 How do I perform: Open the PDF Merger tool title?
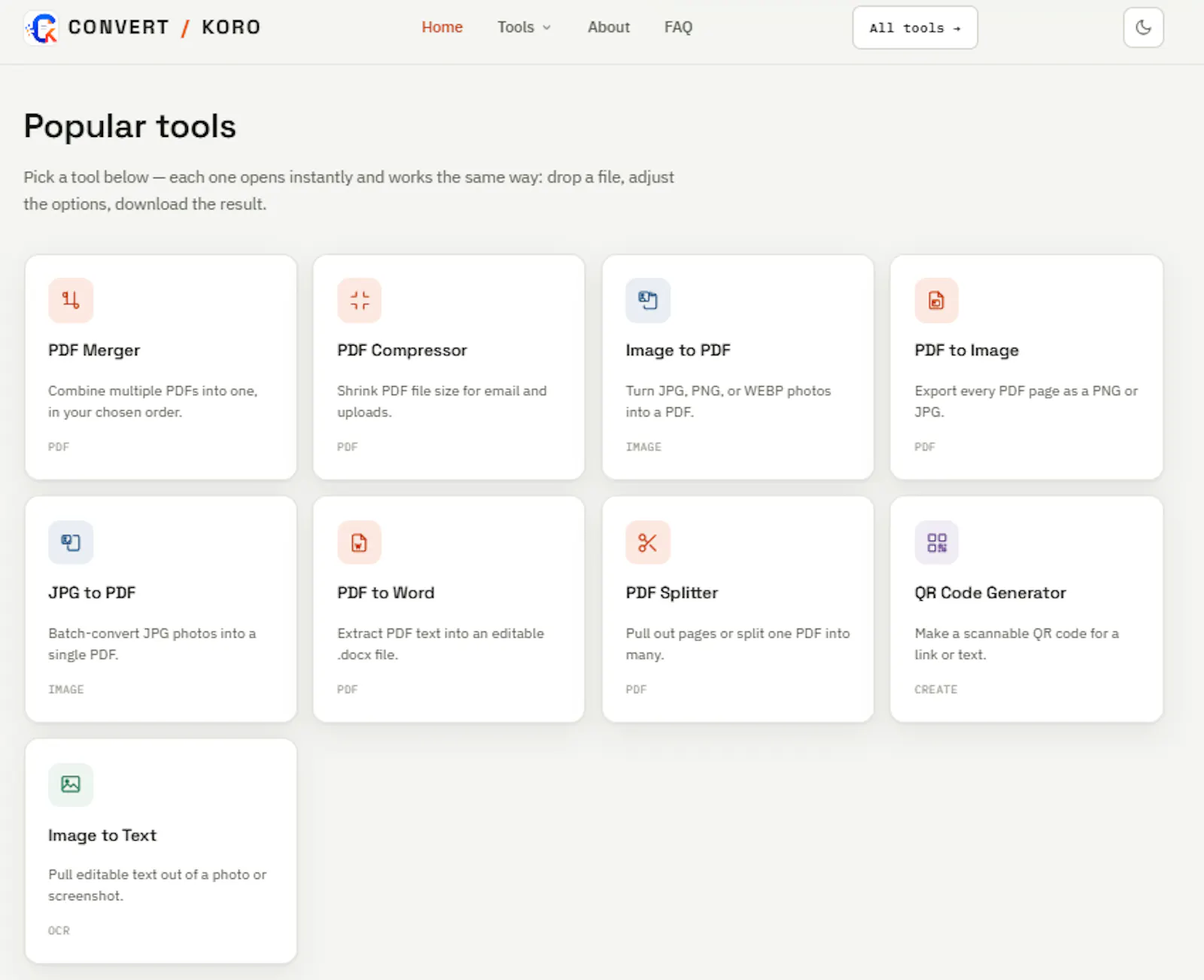tap(94, 350)
